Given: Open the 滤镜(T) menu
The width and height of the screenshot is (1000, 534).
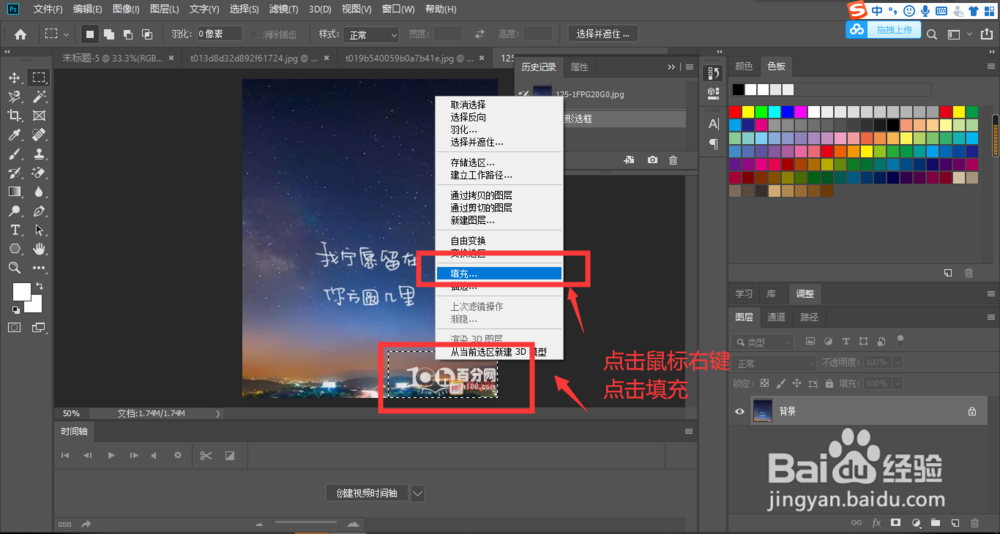Looking at the screenshot, I should click(284, 10).
